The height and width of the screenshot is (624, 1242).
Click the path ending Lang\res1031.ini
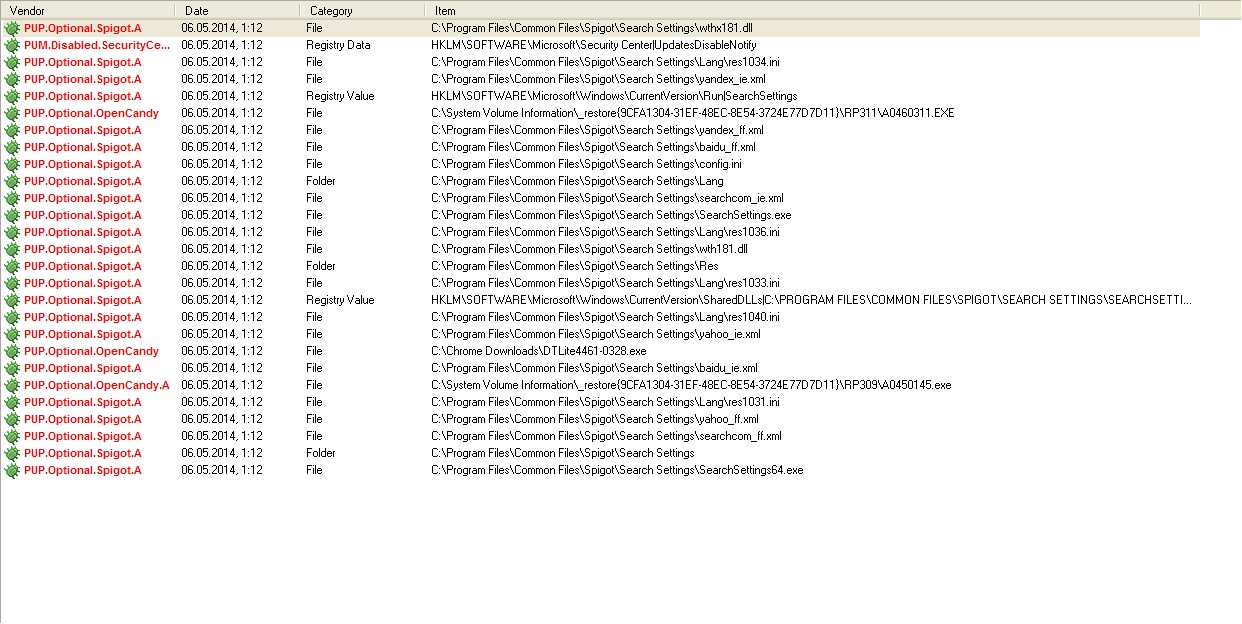tap(605, 402)
